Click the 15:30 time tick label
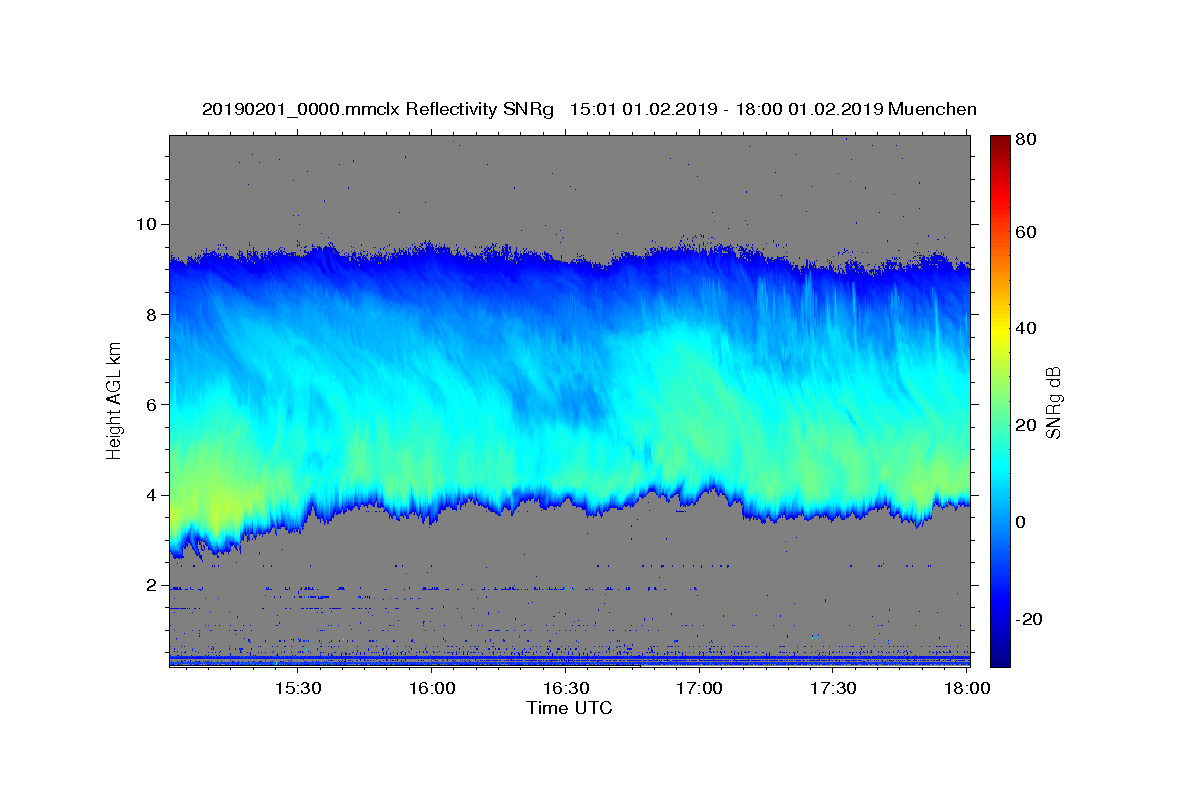Image resolution: width=1200 pixels, height=800 pixels. (298, 689)
